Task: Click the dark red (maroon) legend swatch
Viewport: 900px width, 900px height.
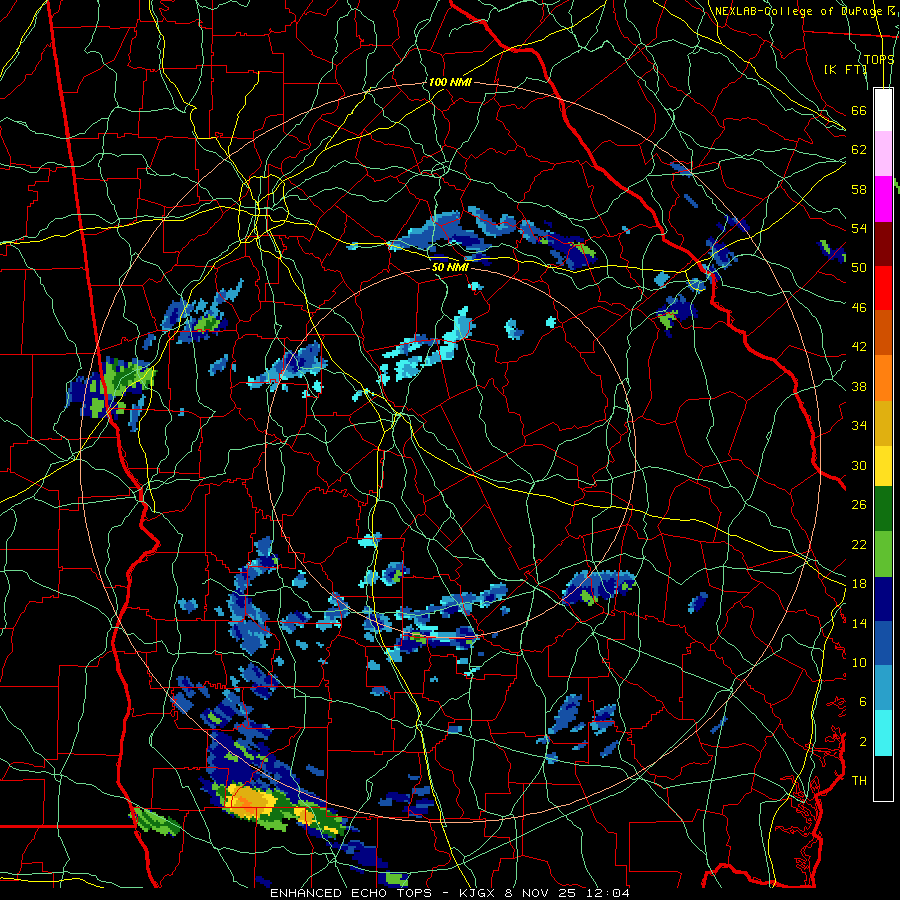Action: (883, 243)
